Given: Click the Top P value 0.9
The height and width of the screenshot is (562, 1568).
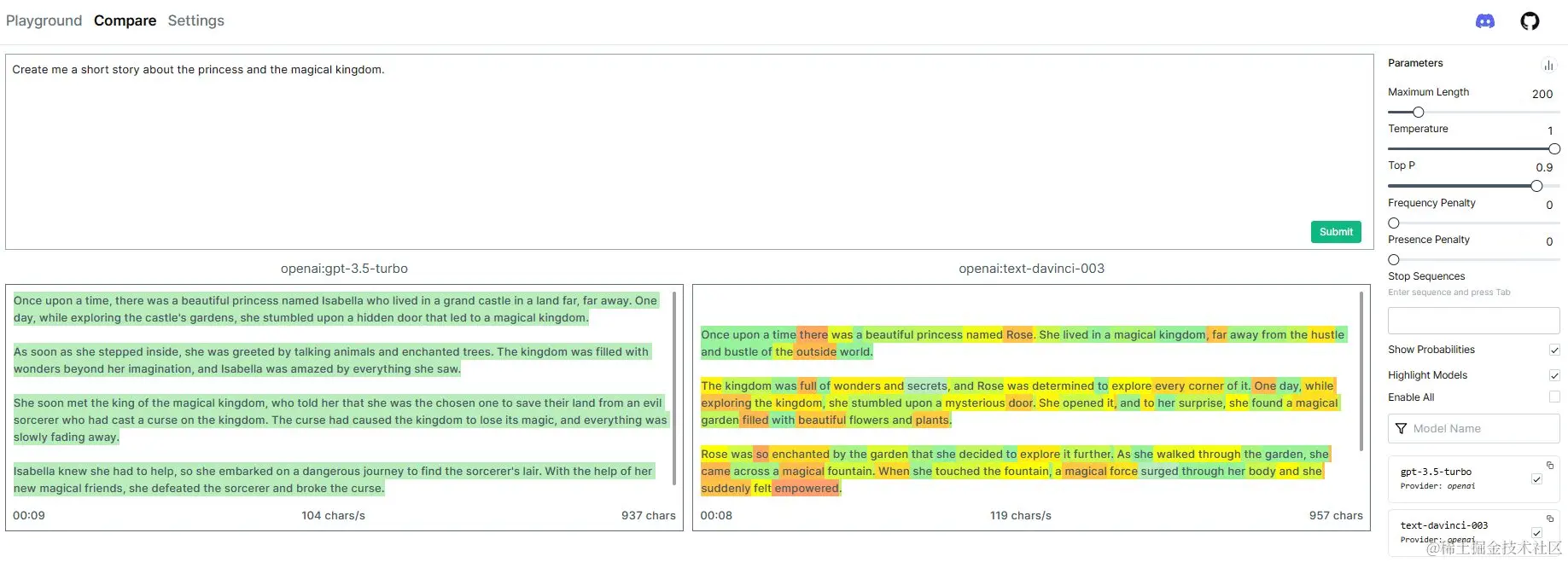Looking at the screenshot, I should [x=1544, y=168].
